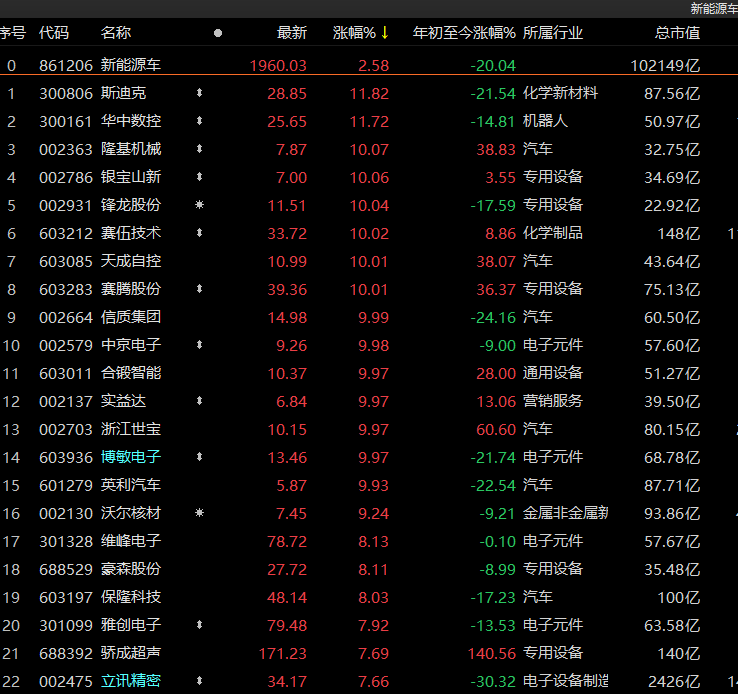Select stock name 英利汽车
This screenshot has height=694, width=738.
click(131, 485)
